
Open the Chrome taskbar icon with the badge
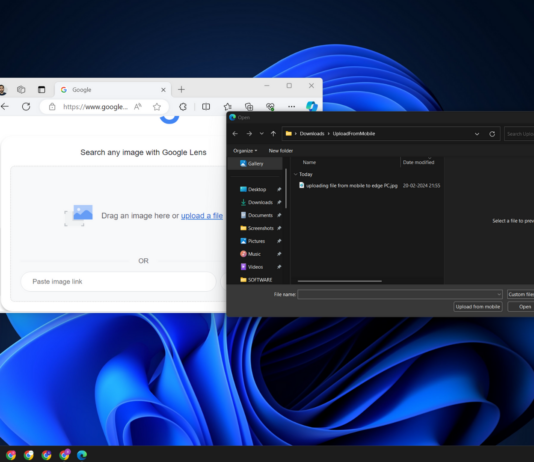tap(64, 455)
